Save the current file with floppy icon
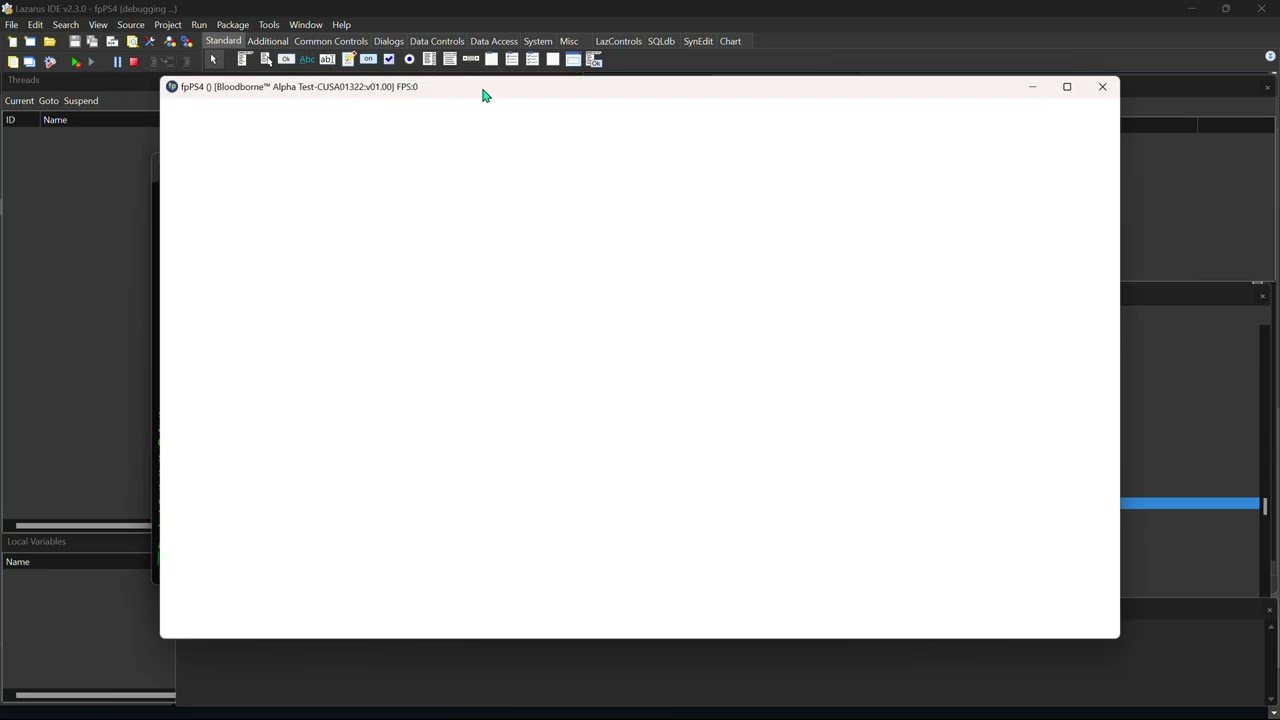This screenshot has height=720, width=1280. pos(75,41)
